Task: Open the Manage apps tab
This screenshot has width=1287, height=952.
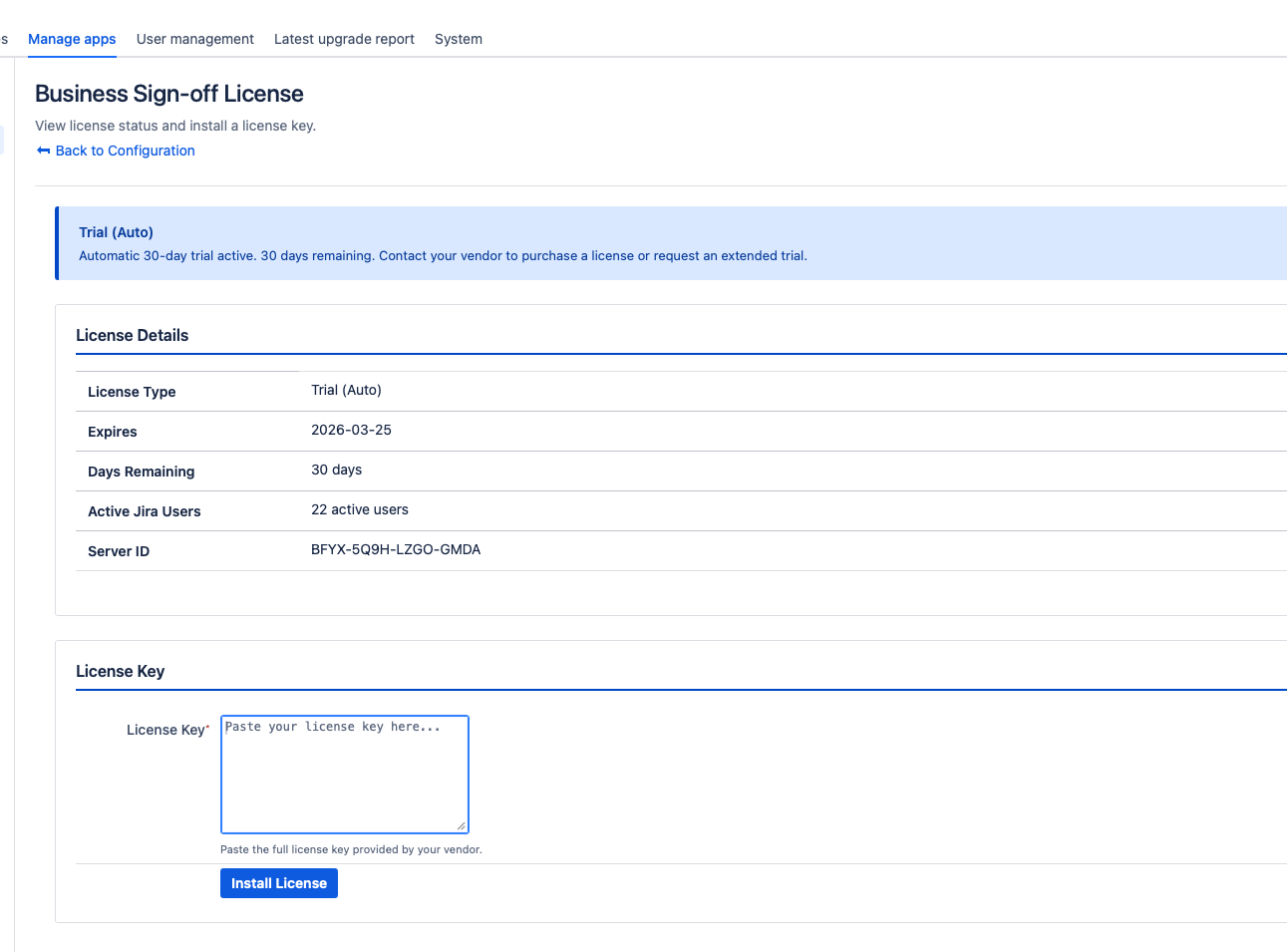Action: point(72,39)
